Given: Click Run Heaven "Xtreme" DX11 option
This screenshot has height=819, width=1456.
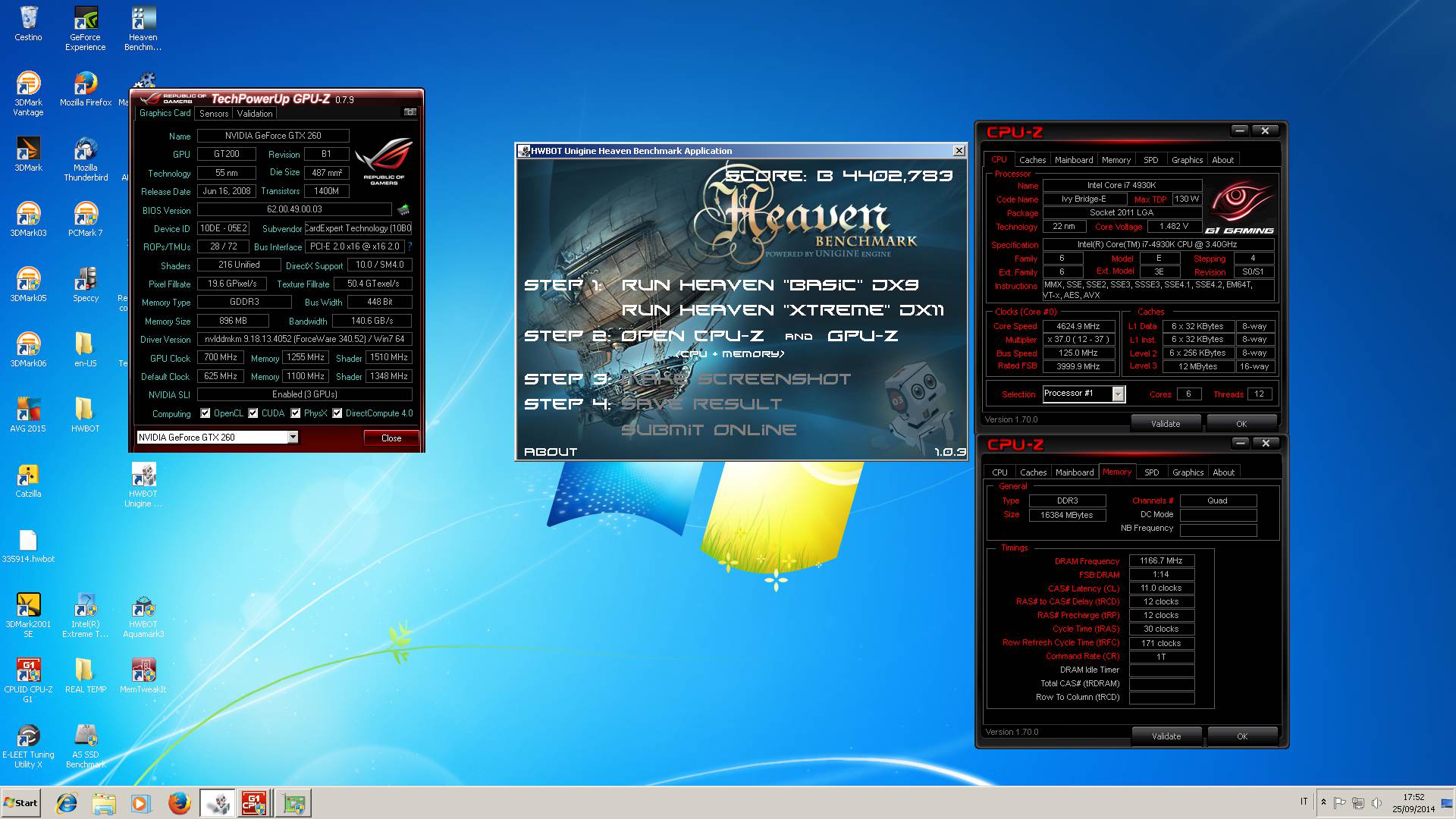Looking at the screenshot, I should click(x=783, y=310).
